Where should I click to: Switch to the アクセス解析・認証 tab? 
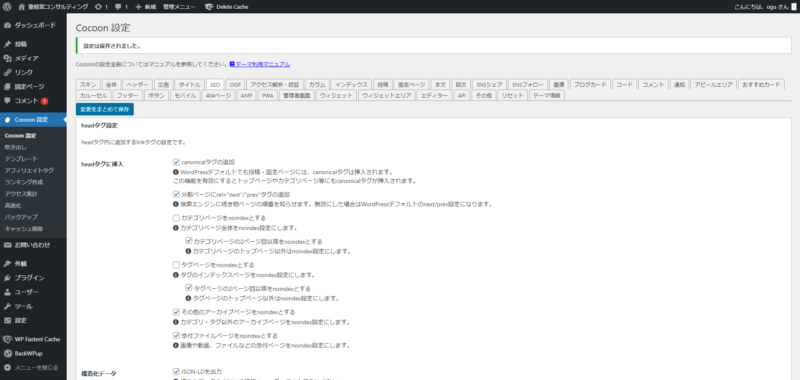[x=275, y=85]
